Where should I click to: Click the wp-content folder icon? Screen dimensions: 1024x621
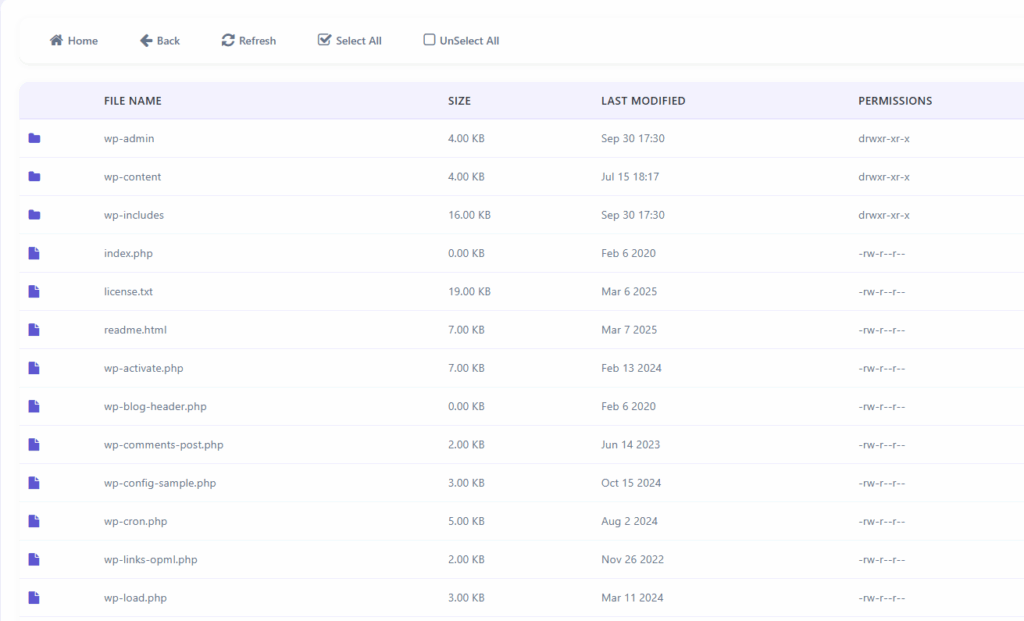(34, 177)
